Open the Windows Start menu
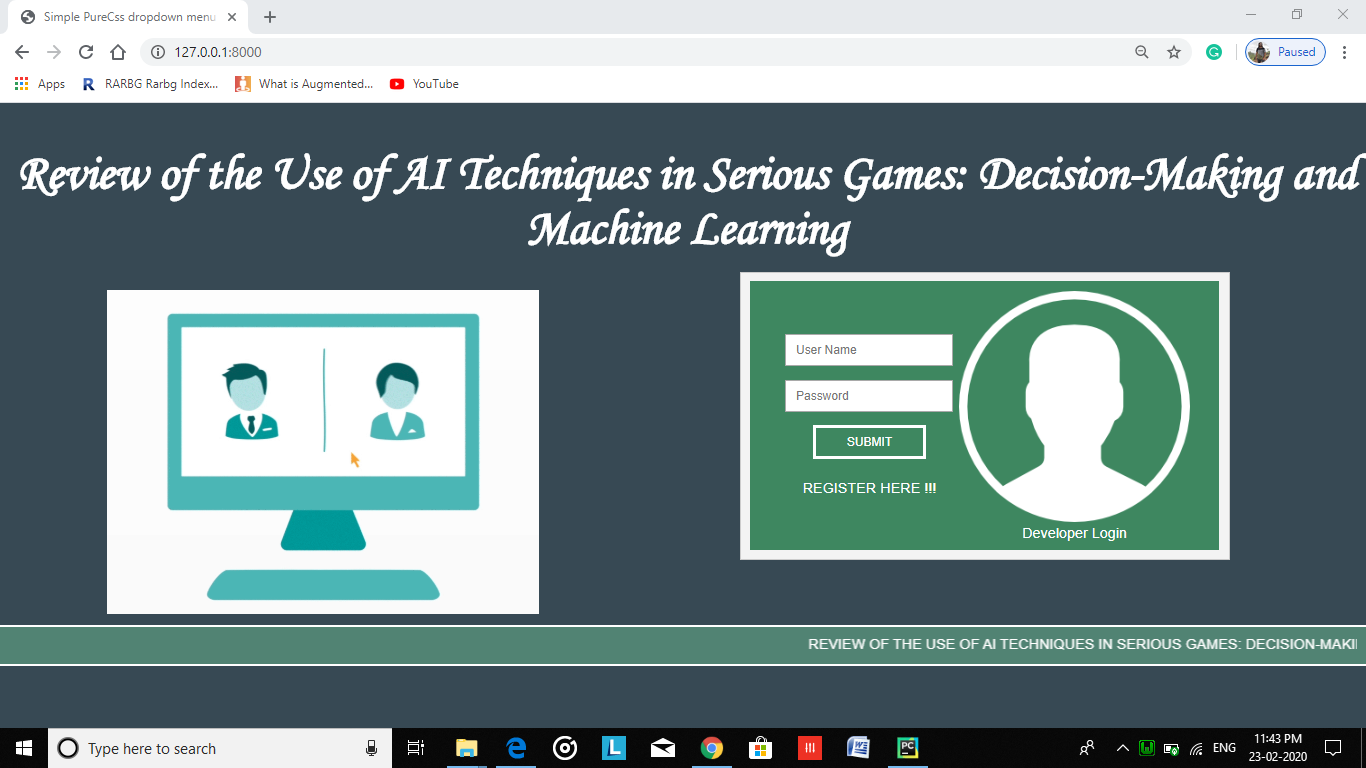This screenshot has width=1366, height=768. [24, 748]
